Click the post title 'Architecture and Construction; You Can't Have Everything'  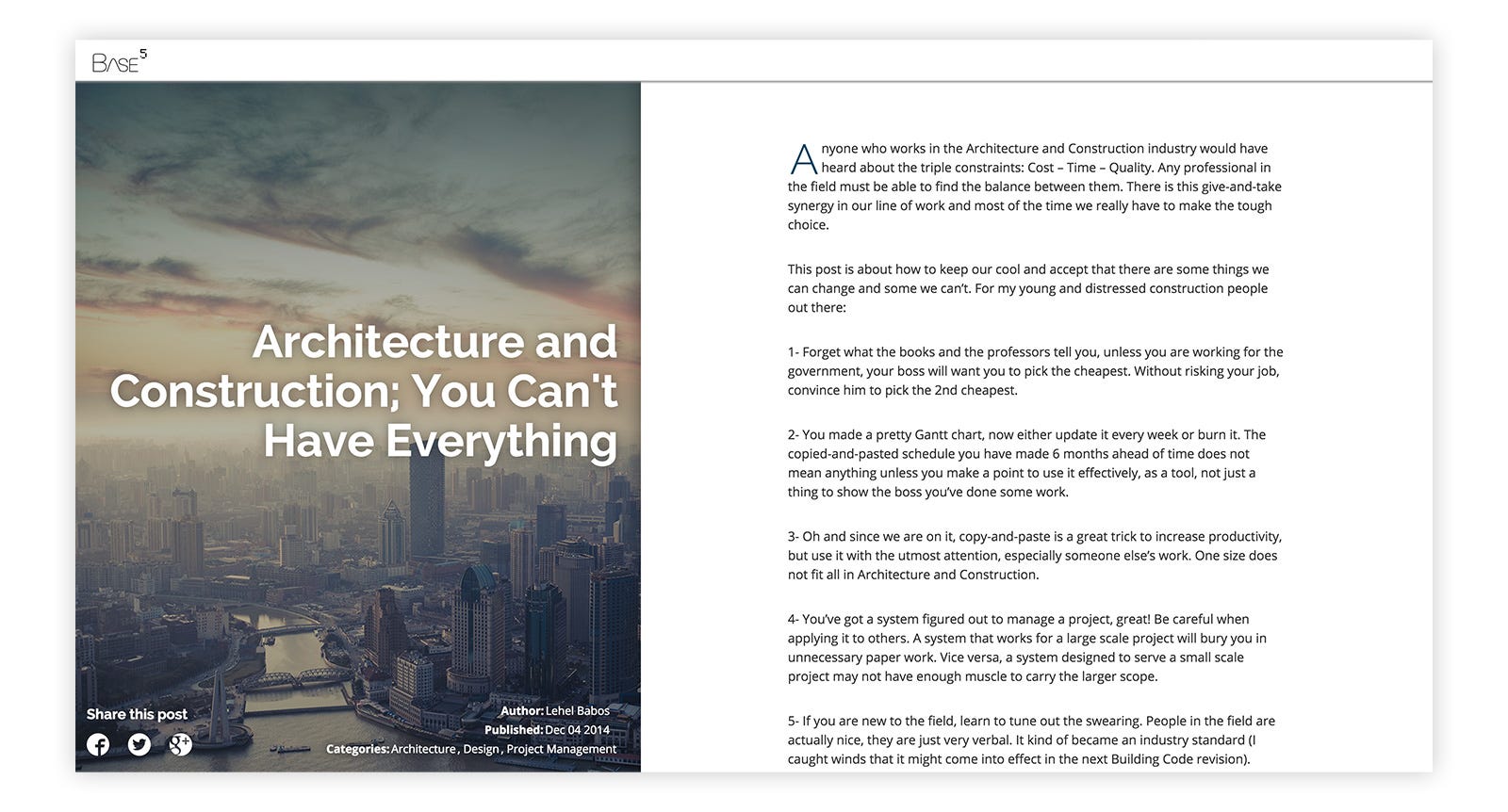364,391
